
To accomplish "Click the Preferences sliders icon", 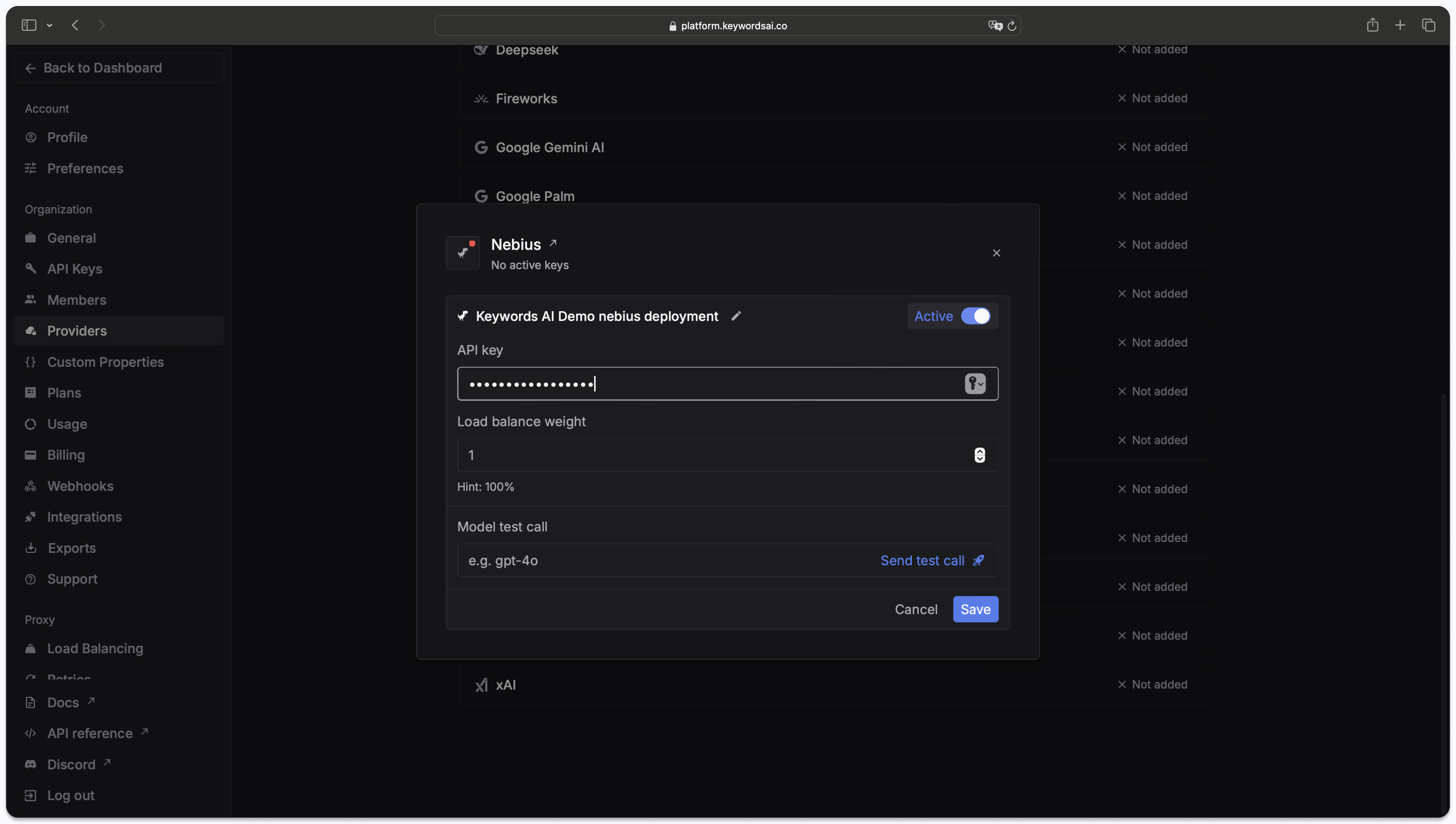I will coord(30,168).
